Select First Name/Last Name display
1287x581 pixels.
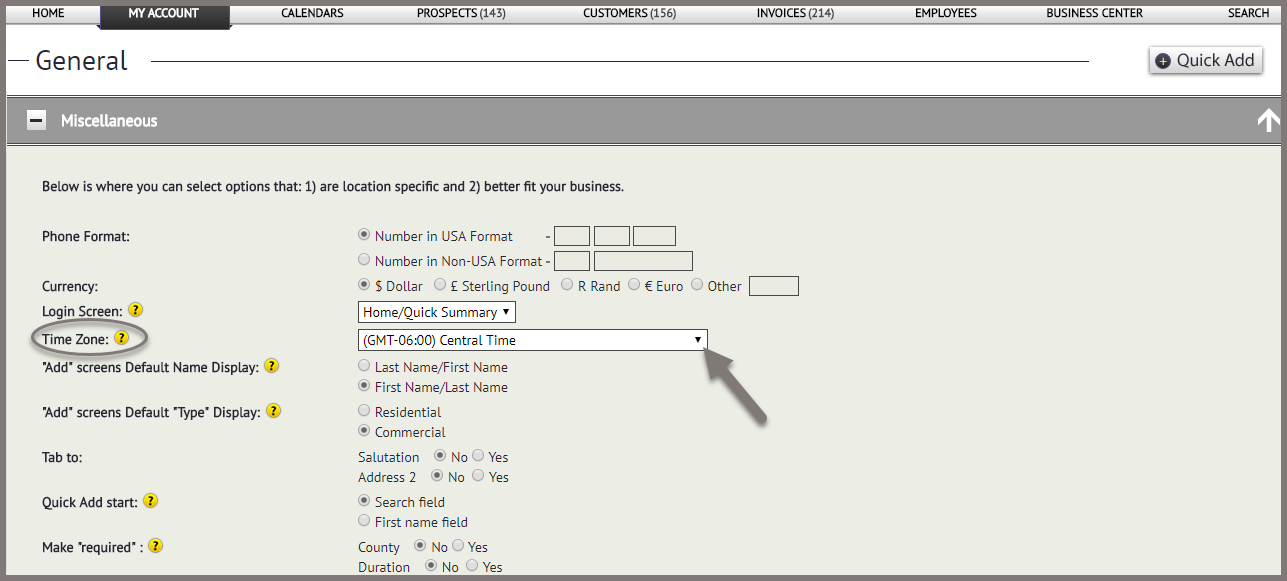(364, 386)
